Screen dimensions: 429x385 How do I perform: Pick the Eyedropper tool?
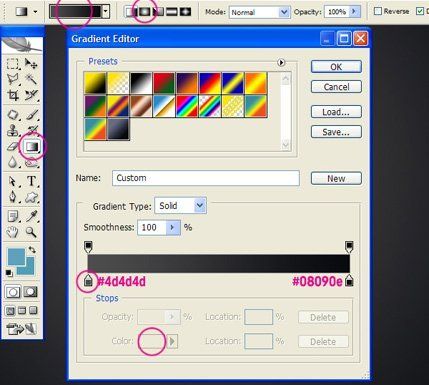31,217
